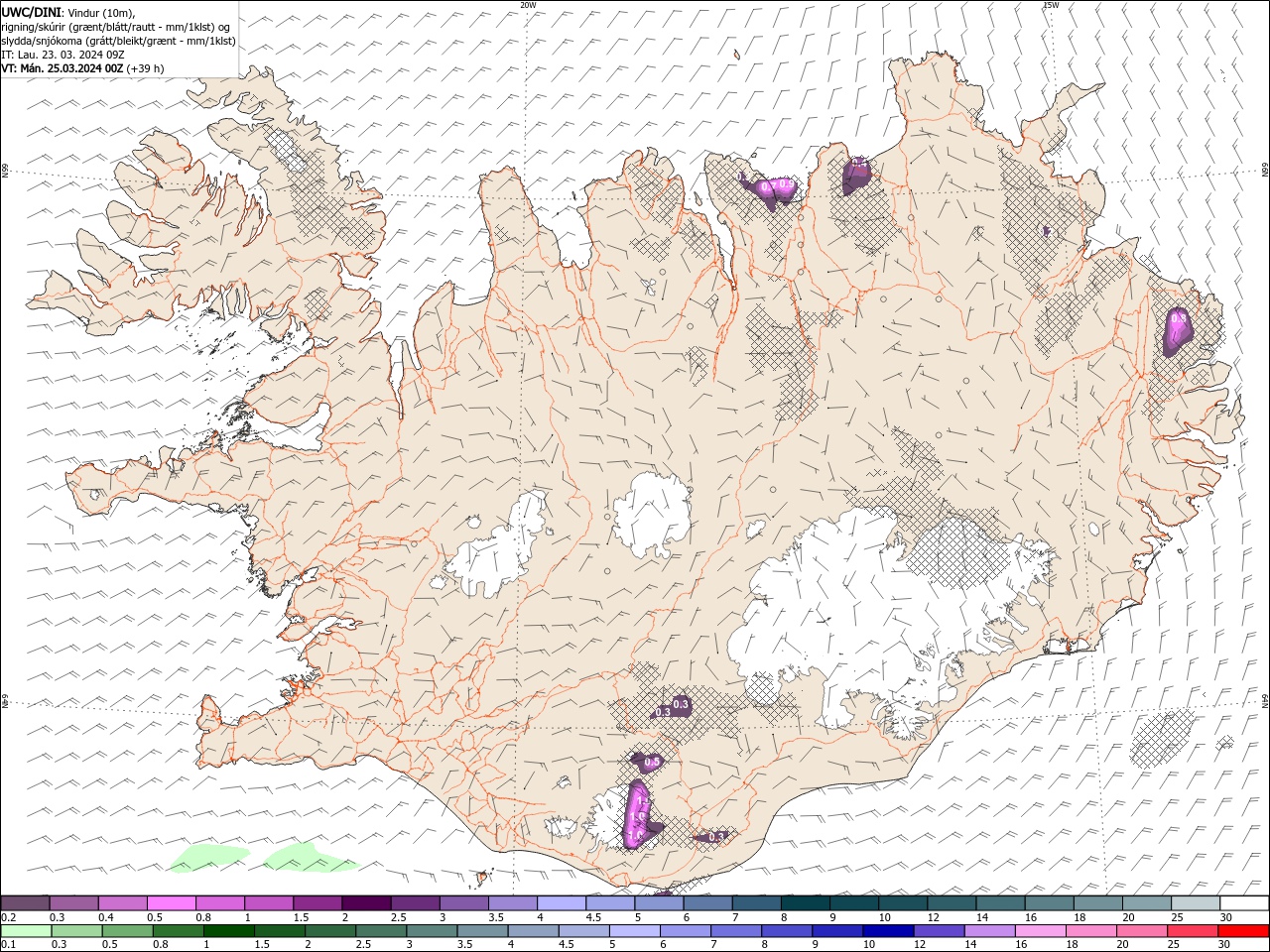1270x952 pixels.
Task: Click the deep blue rain swatch starting at 10
Action: 887,931
